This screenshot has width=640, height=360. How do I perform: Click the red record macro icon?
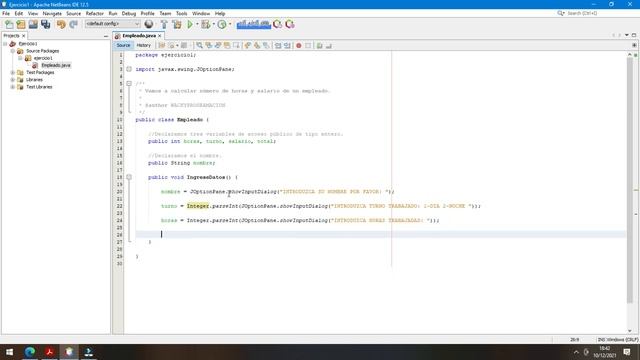tap(299, 45)
